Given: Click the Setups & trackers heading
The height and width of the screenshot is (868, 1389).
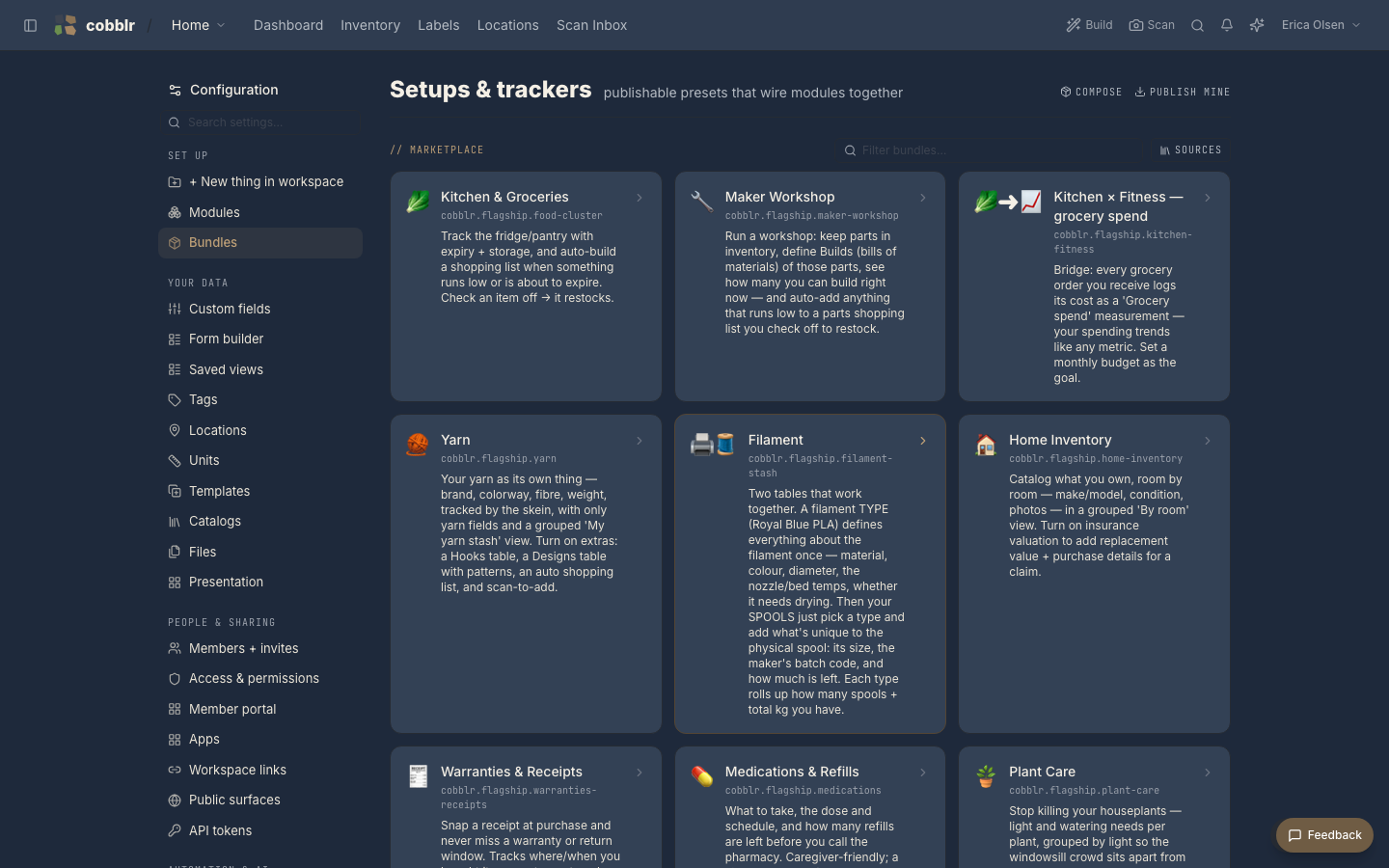Looking at the screenshot, I should pyautogui.click(x=491, y=90).
